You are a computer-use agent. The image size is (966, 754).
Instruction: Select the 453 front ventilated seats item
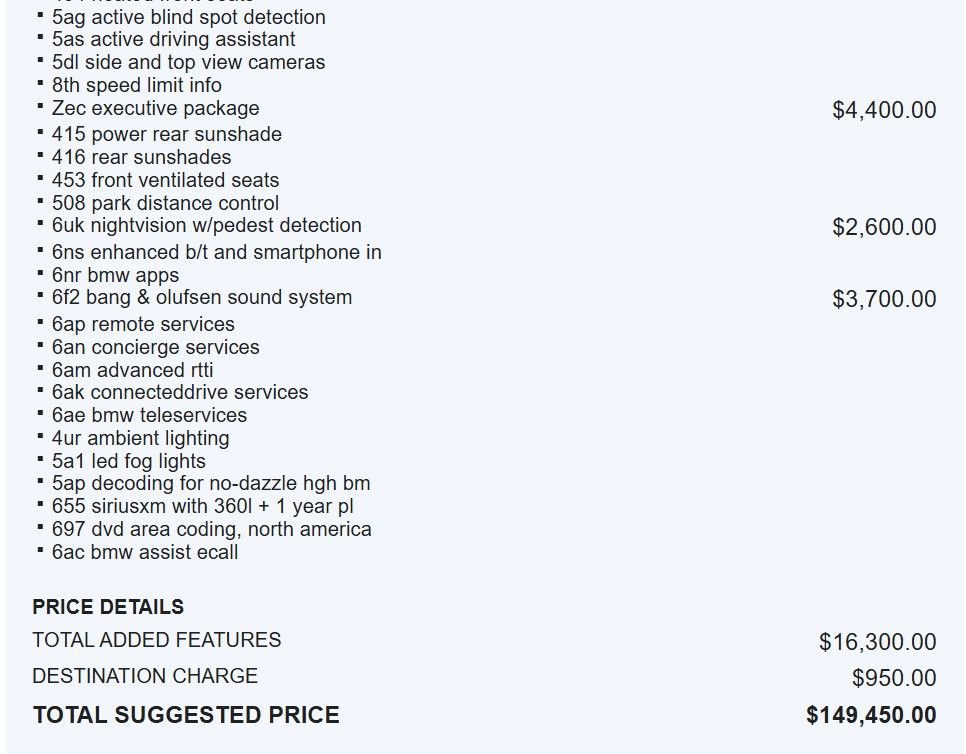165,180
